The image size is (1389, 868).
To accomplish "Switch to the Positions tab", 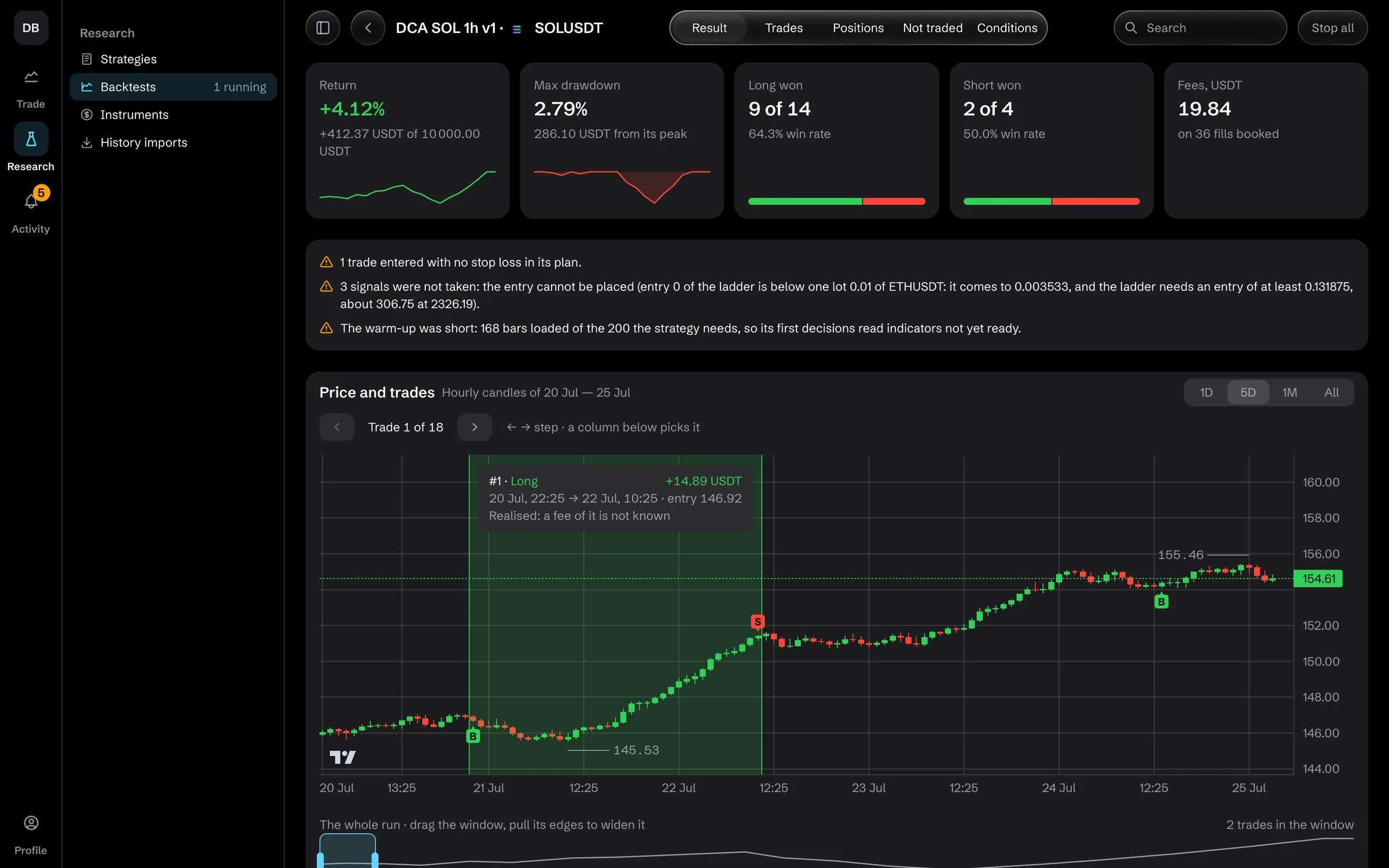I will tap(858, 28).
